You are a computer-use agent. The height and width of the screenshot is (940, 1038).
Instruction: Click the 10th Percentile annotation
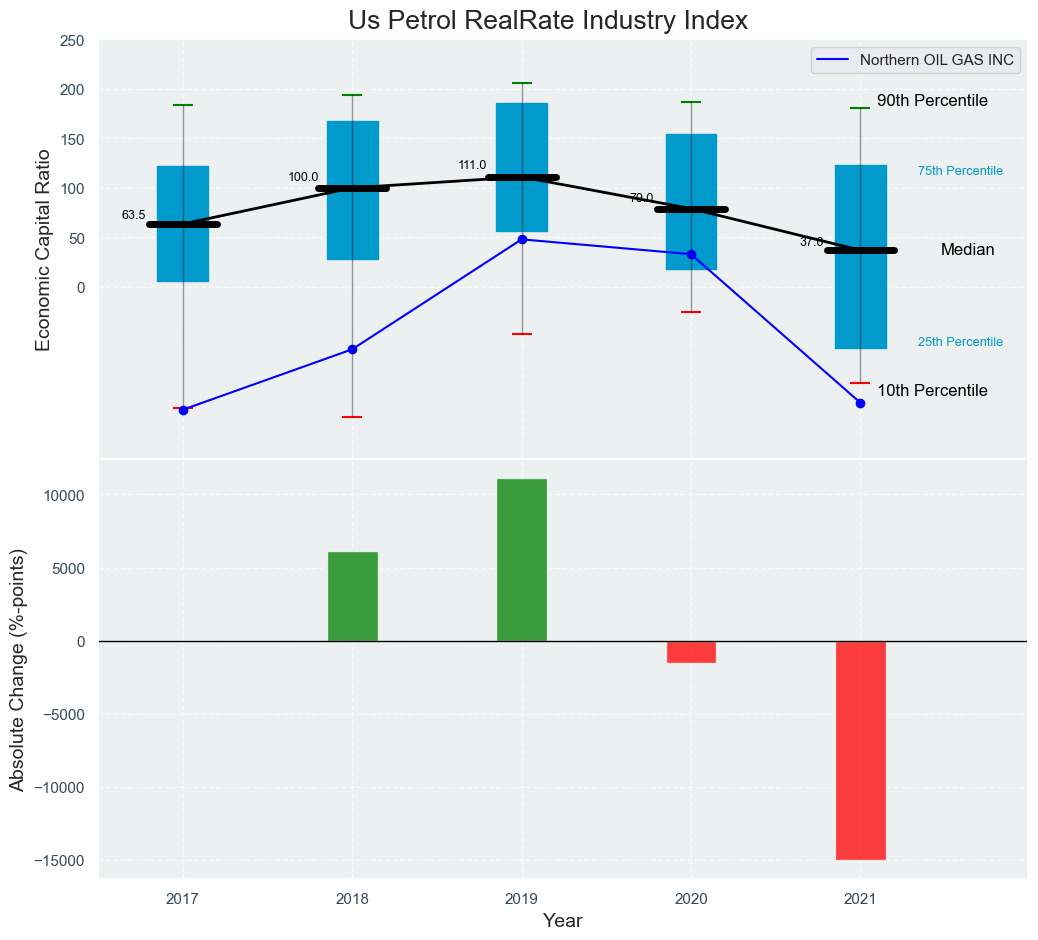coord(932,391)
